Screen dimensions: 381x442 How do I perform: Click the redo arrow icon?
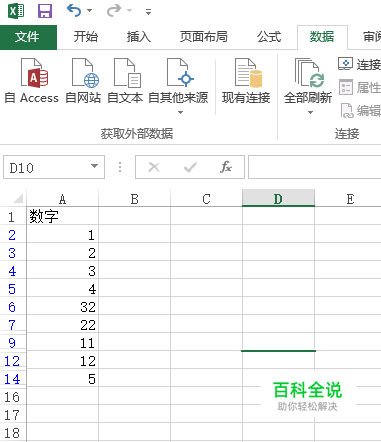(x=114, y=11)
